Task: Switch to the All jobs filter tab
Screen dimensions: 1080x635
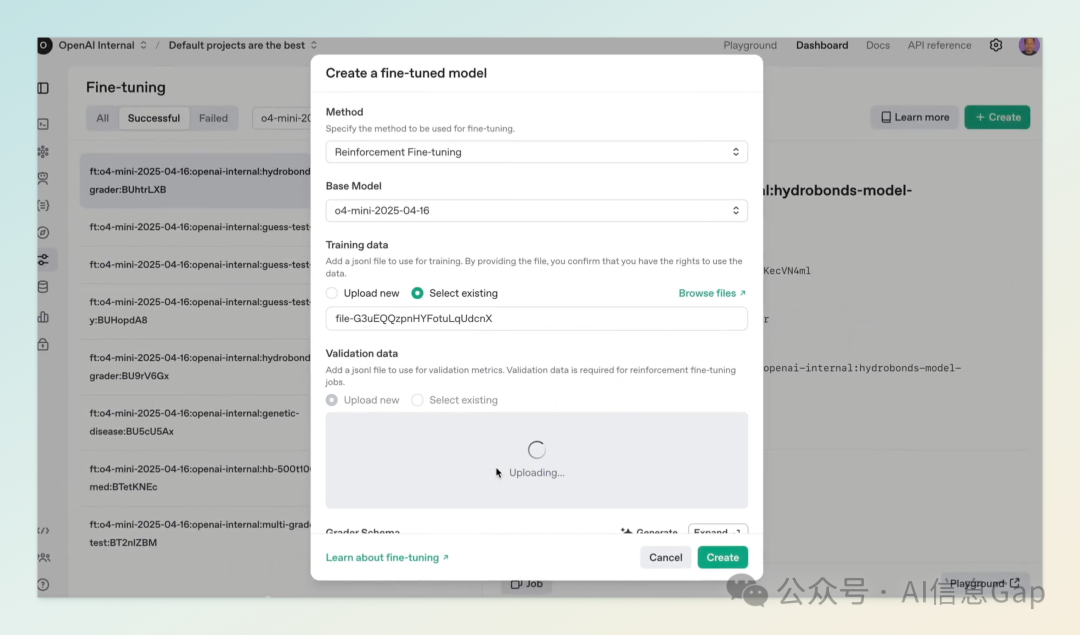Action: pos(103,118)
